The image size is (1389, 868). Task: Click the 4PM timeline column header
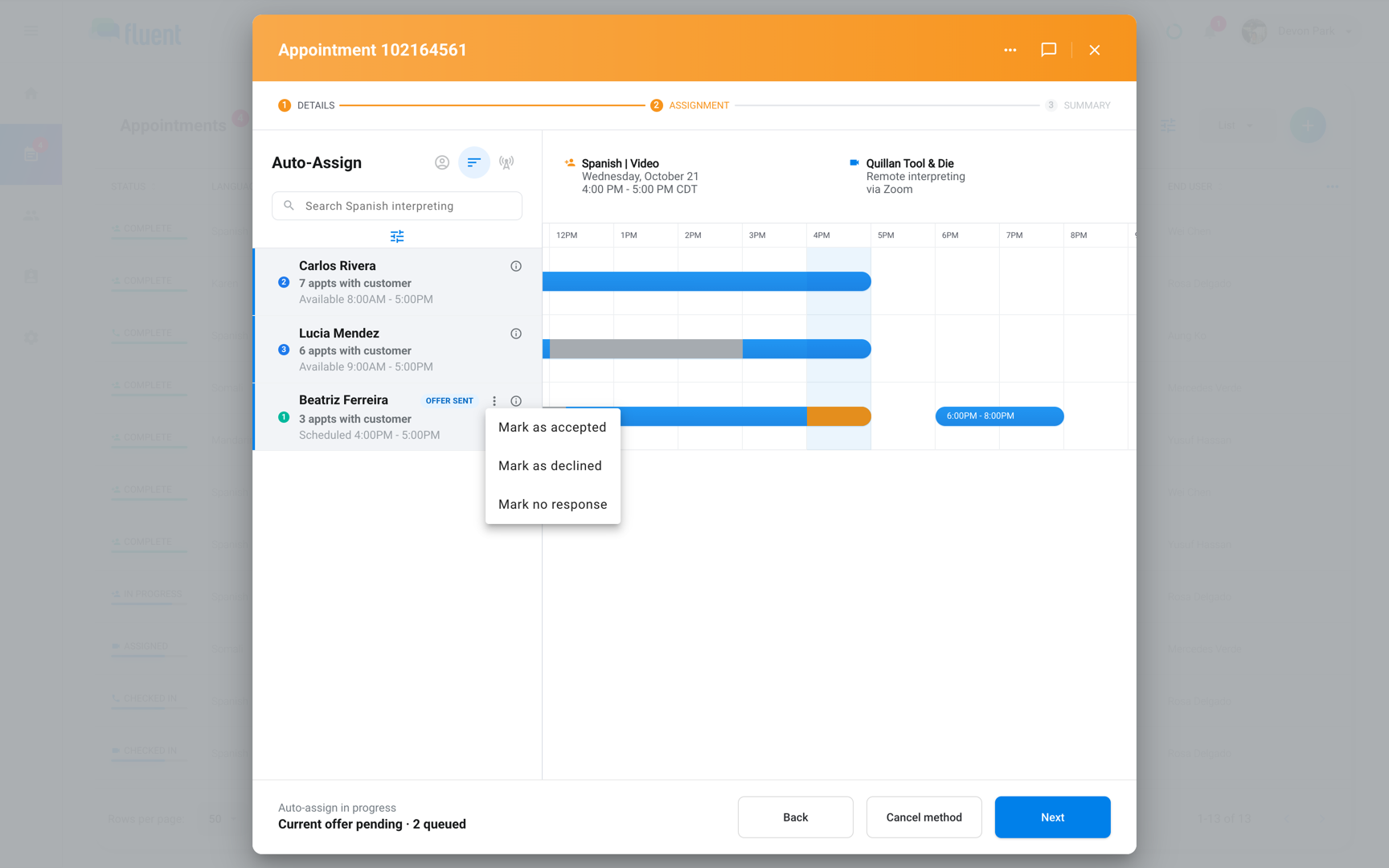tap(838, 235)
